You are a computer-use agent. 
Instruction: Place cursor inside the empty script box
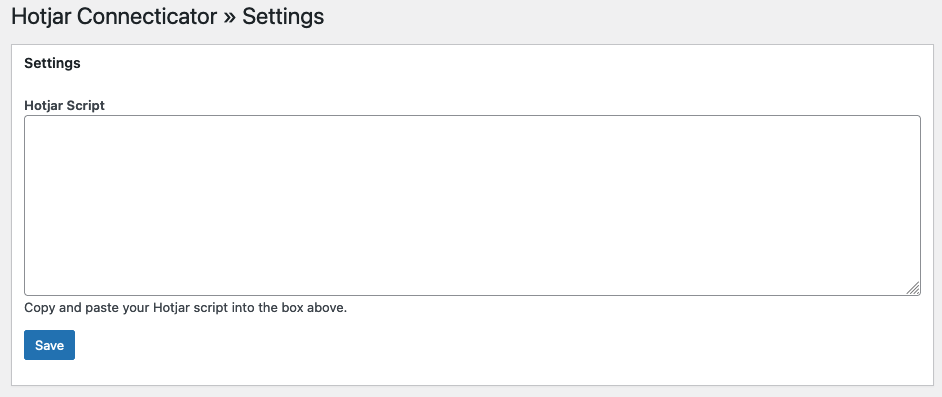[x=472, y=205]
